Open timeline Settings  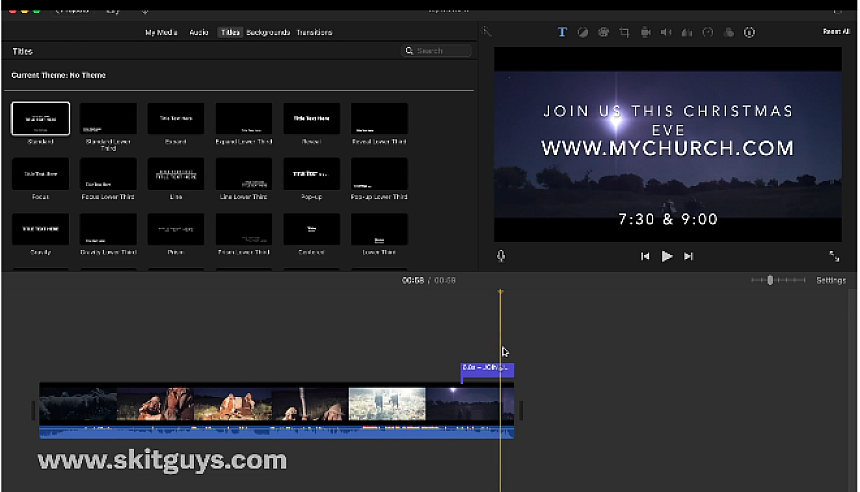(x=830, y=281)
